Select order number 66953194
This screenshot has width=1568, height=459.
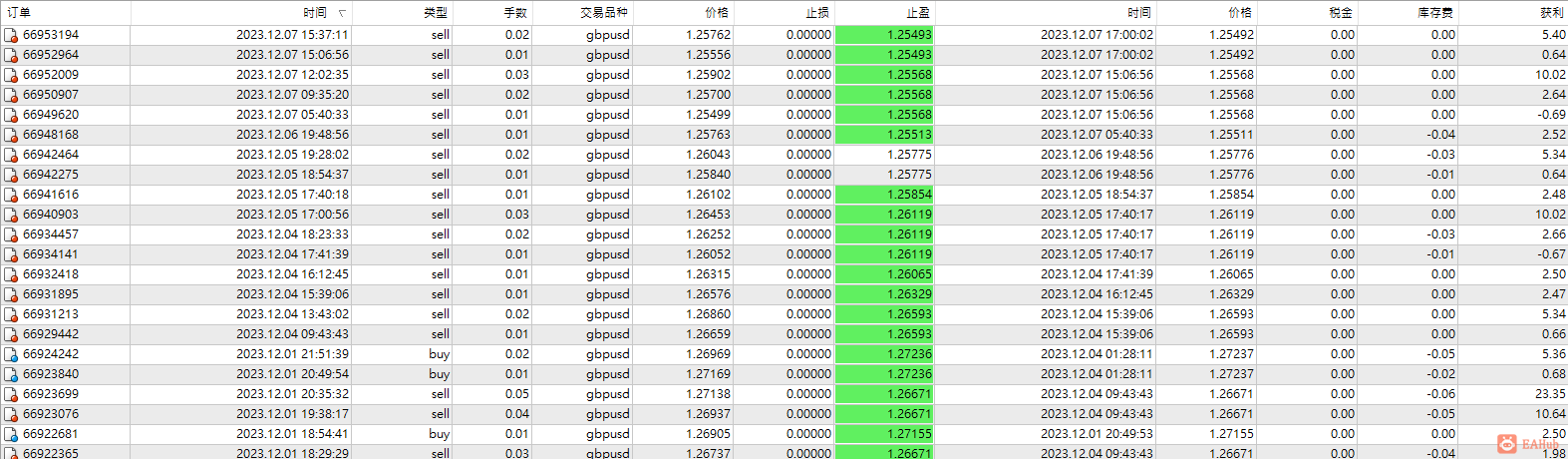pos(51,35)
